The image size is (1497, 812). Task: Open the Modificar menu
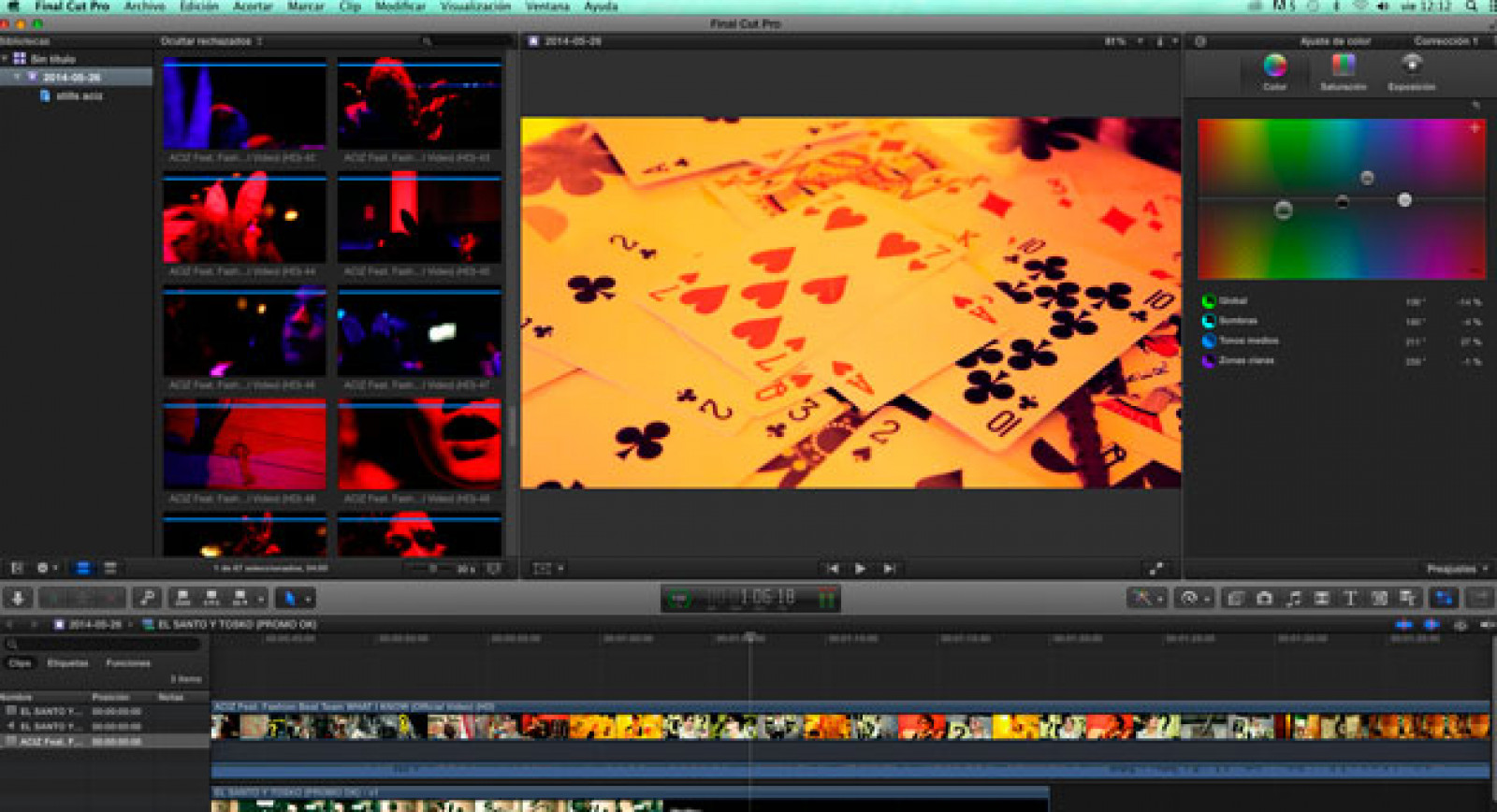point(400,6)
